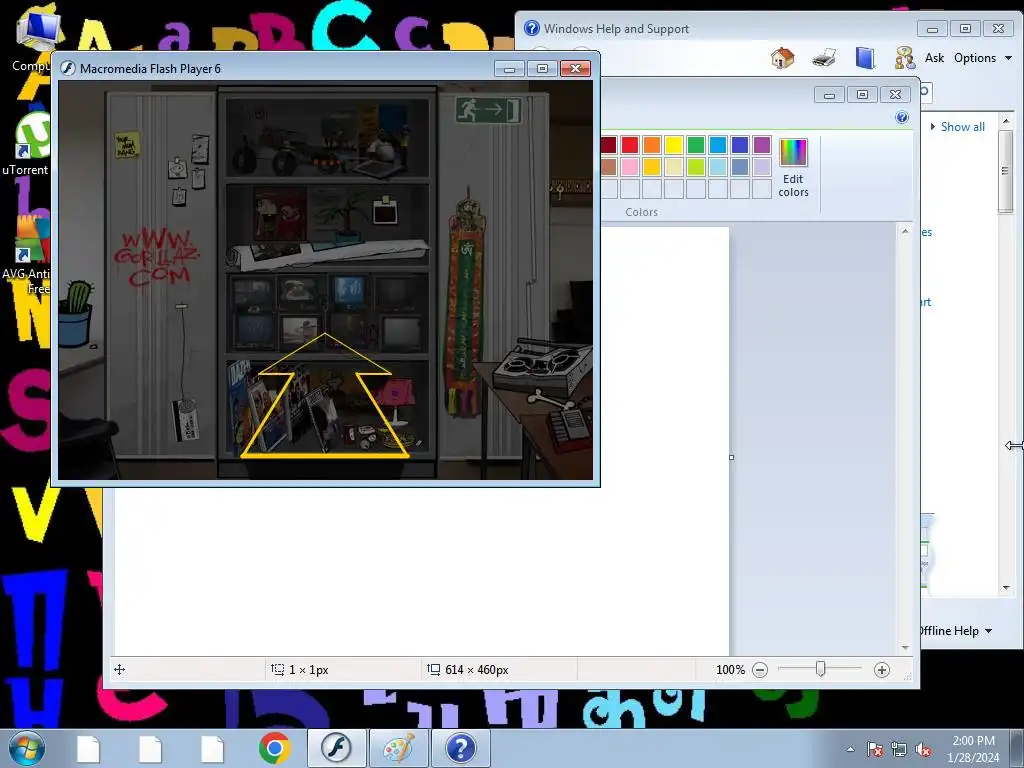Pick the green color swatch in Paint
This screenshot has width=1024, height=768.
pos(696,144)
